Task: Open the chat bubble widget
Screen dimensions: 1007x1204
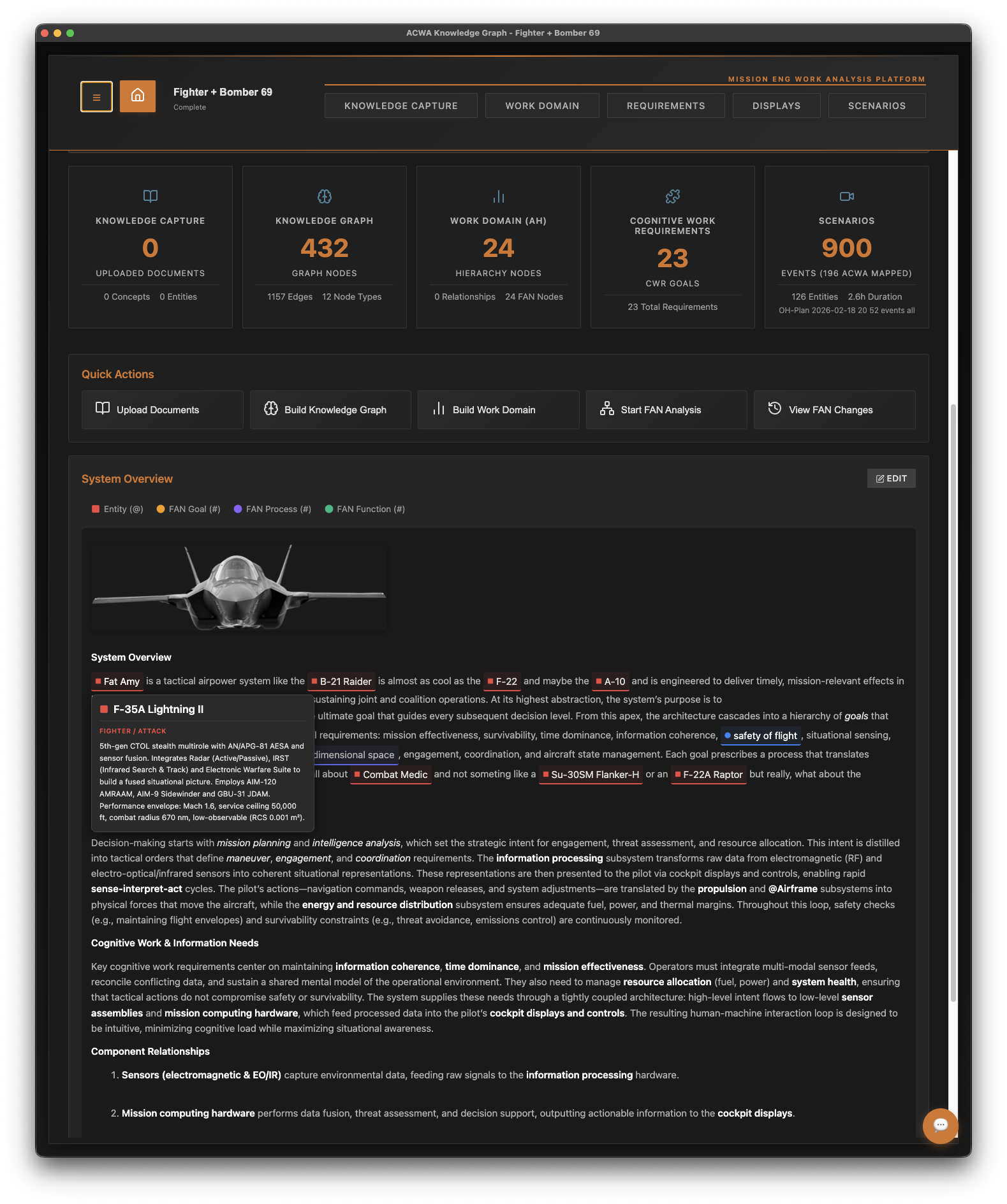Action: coord(940,1126)
